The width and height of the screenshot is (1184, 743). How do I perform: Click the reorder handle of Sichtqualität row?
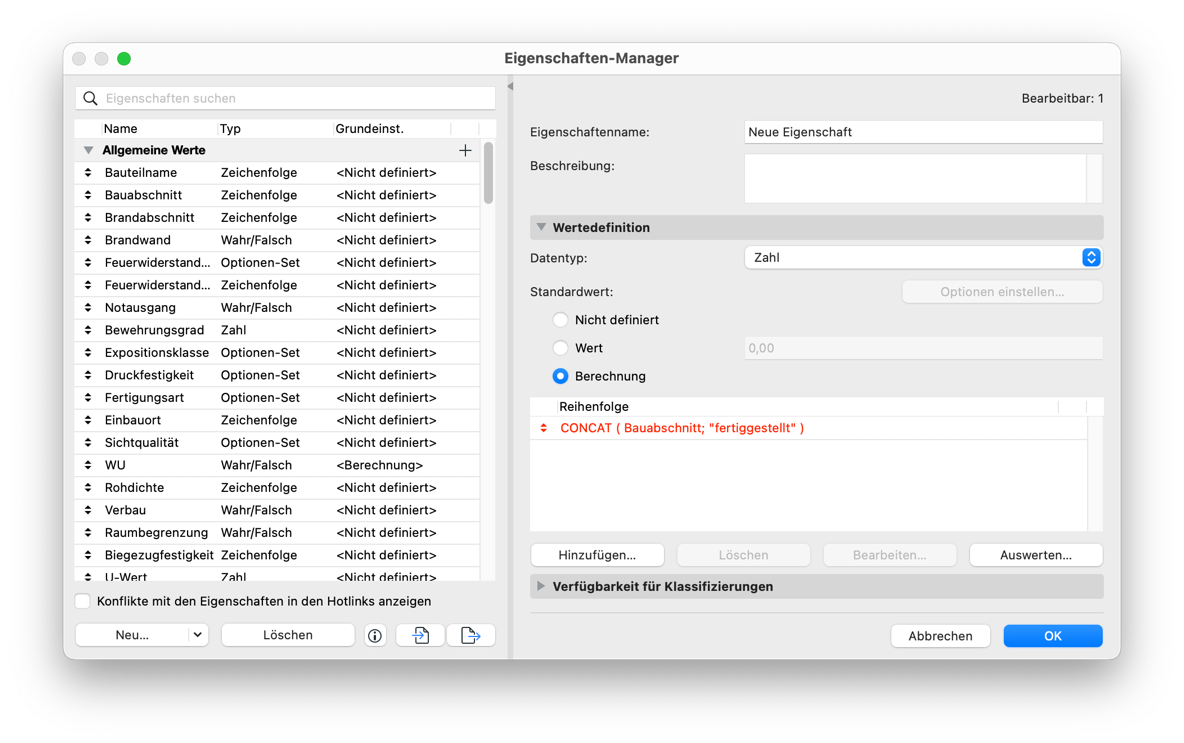88,443
